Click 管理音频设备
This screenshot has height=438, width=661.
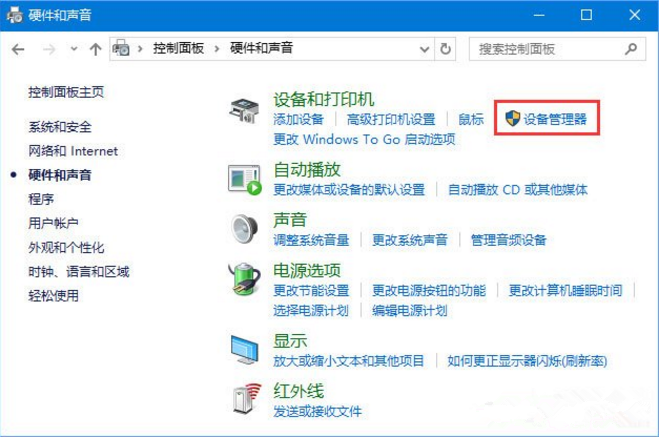coord(508,240)
